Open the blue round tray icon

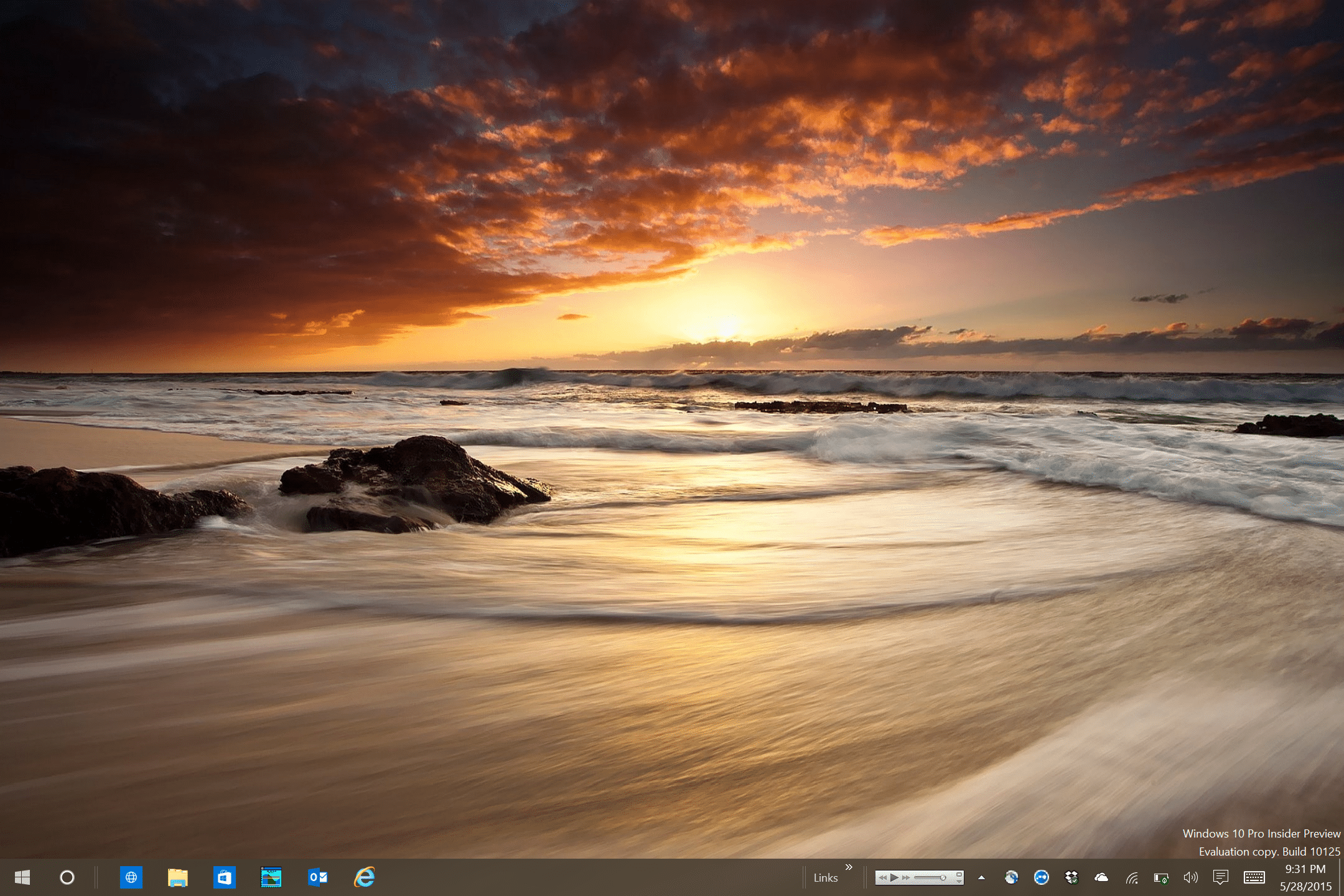pyautogui.click(x=1041, y=877)
